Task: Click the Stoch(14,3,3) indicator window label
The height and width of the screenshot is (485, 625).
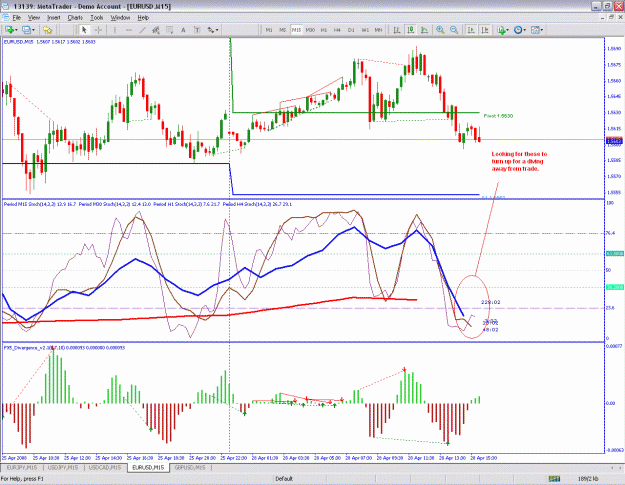Action: tap(147, 204)
